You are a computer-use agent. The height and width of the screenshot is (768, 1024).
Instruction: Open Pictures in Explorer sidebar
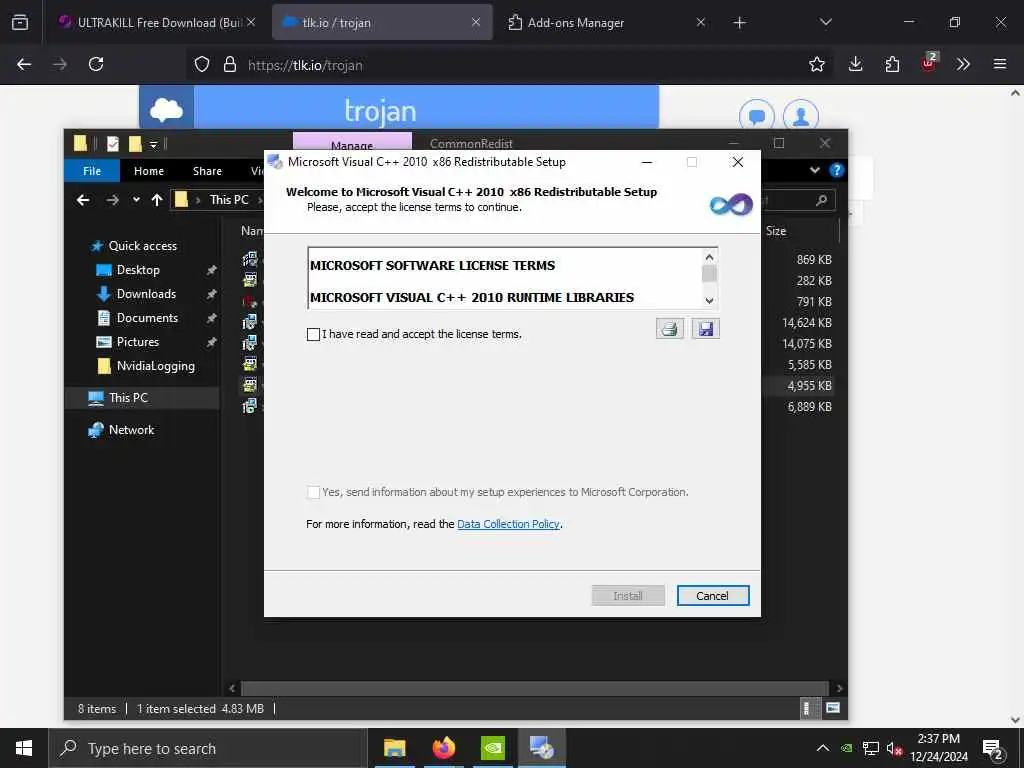tap(138, 342)
